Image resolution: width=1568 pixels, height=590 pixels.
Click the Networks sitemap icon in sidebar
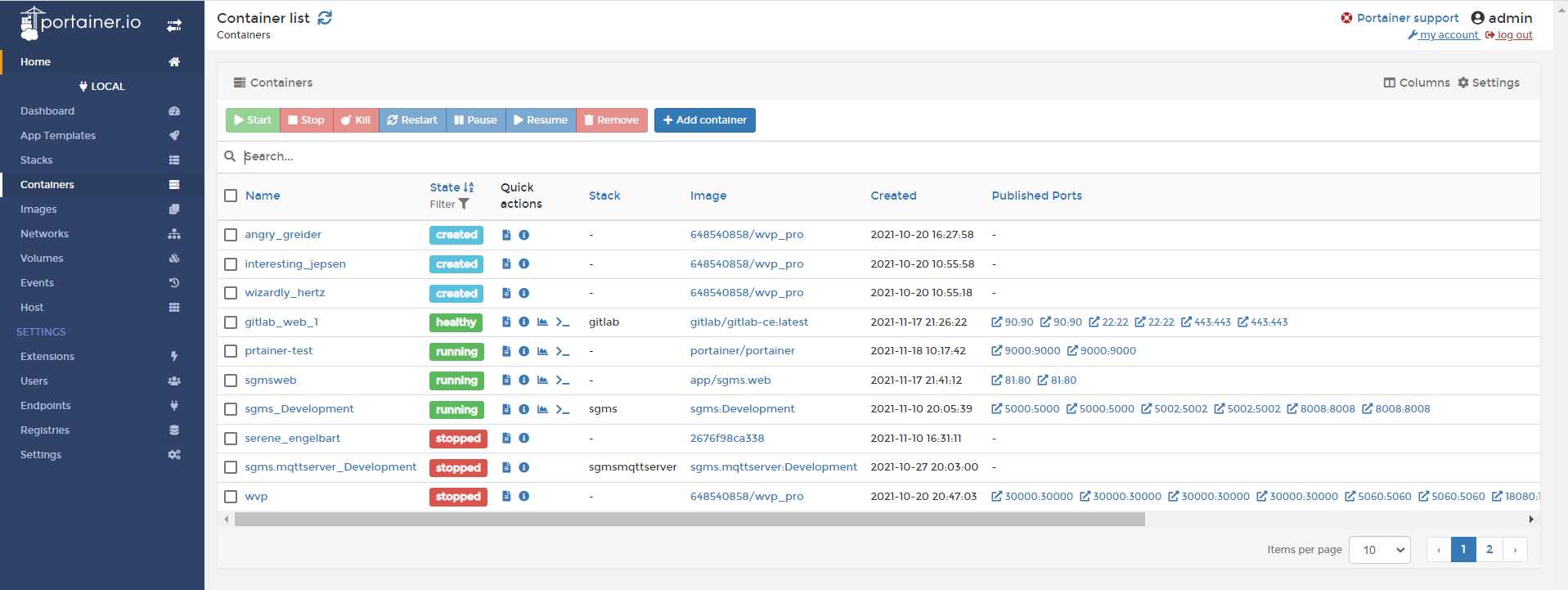click(x=174, y=234)
